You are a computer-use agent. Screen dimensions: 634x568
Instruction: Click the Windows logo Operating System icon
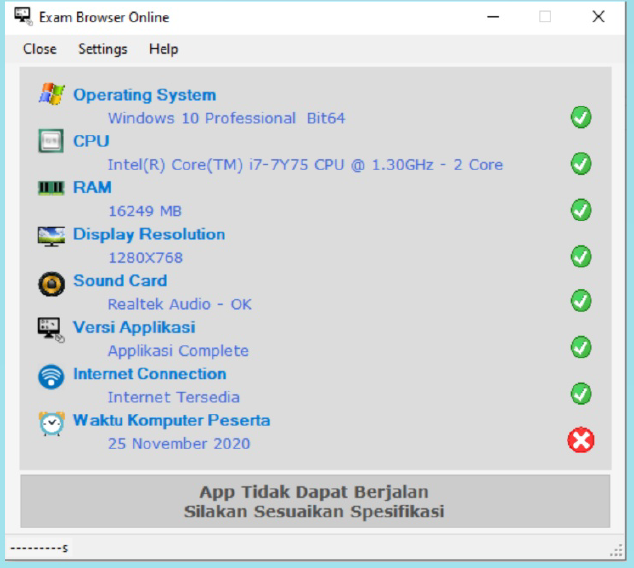(51, 94)
